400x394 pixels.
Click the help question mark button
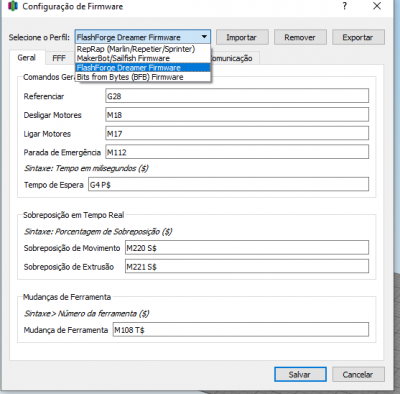tap(345, 6)
